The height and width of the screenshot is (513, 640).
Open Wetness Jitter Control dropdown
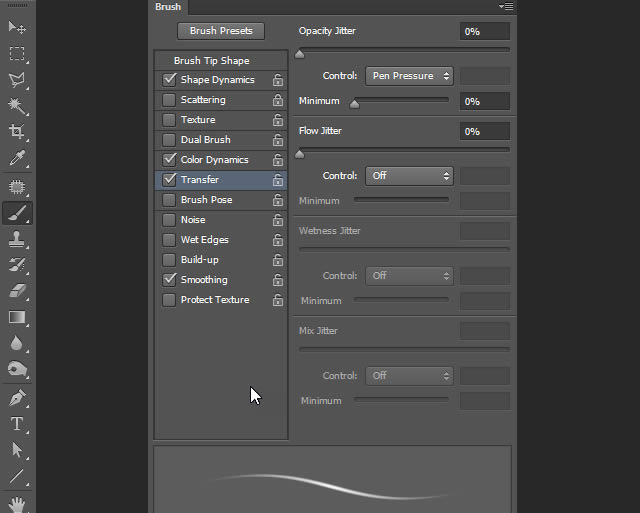point(409,276)
